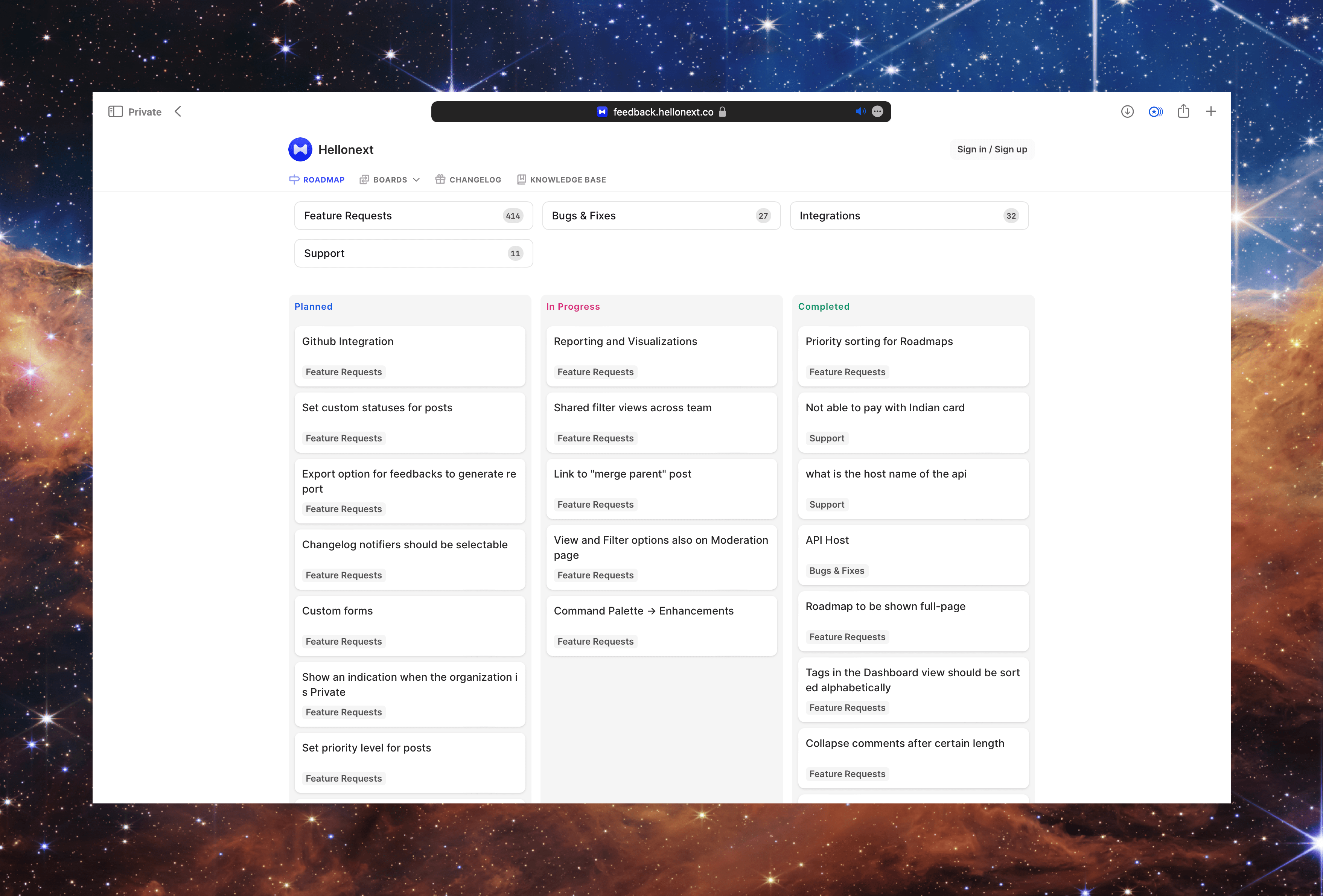1323x896 pixels.
Task: Click the Boards grid icon
Action: [x=364, y=179]
